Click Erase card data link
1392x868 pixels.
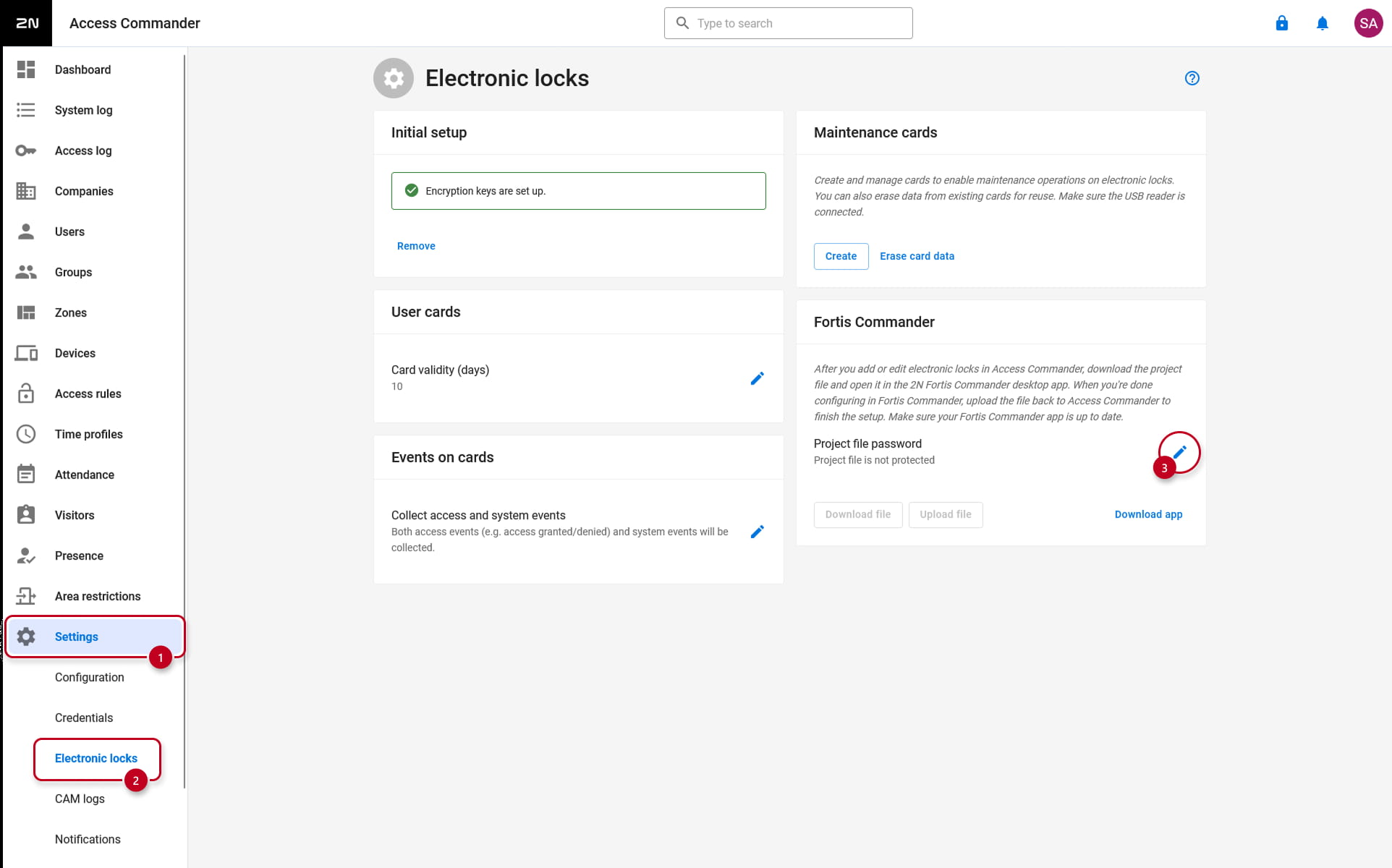click(x=917, y=256)
